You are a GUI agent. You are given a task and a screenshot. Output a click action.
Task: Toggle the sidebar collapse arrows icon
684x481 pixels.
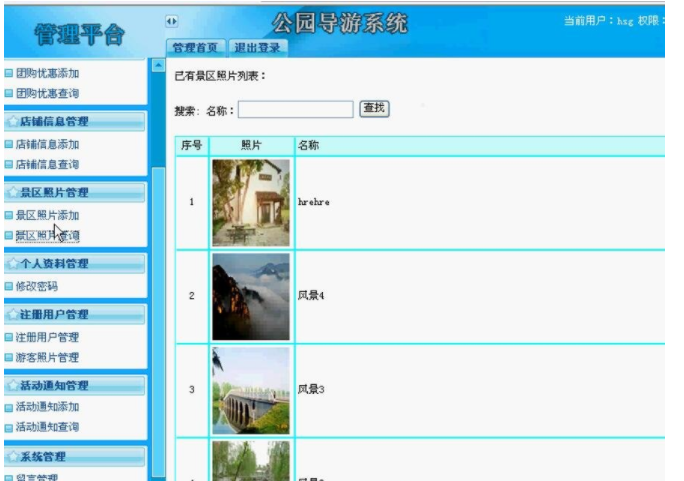(x=171, y=21)
